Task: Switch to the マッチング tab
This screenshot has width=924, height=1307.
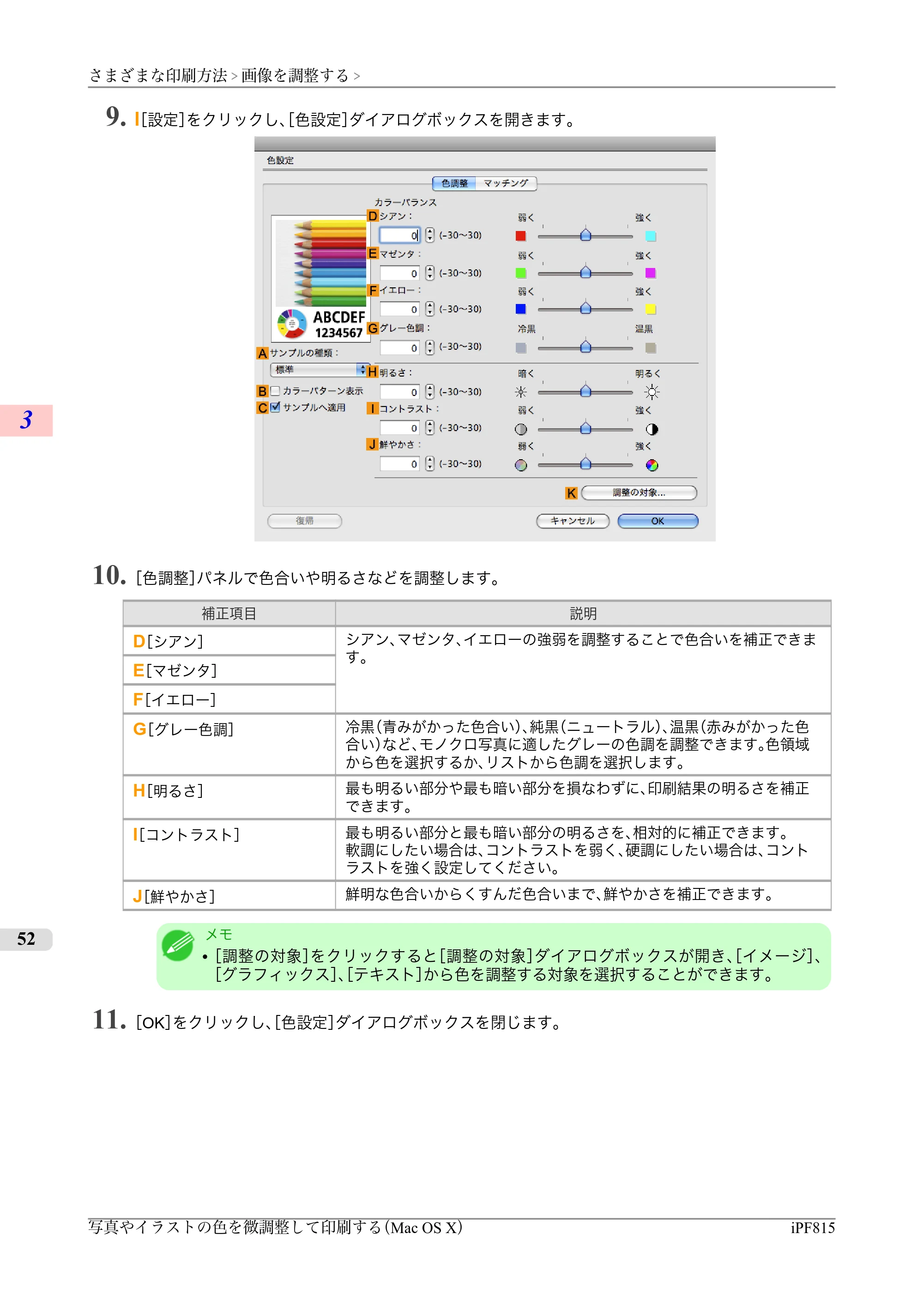Action: (x=506, y=183)
